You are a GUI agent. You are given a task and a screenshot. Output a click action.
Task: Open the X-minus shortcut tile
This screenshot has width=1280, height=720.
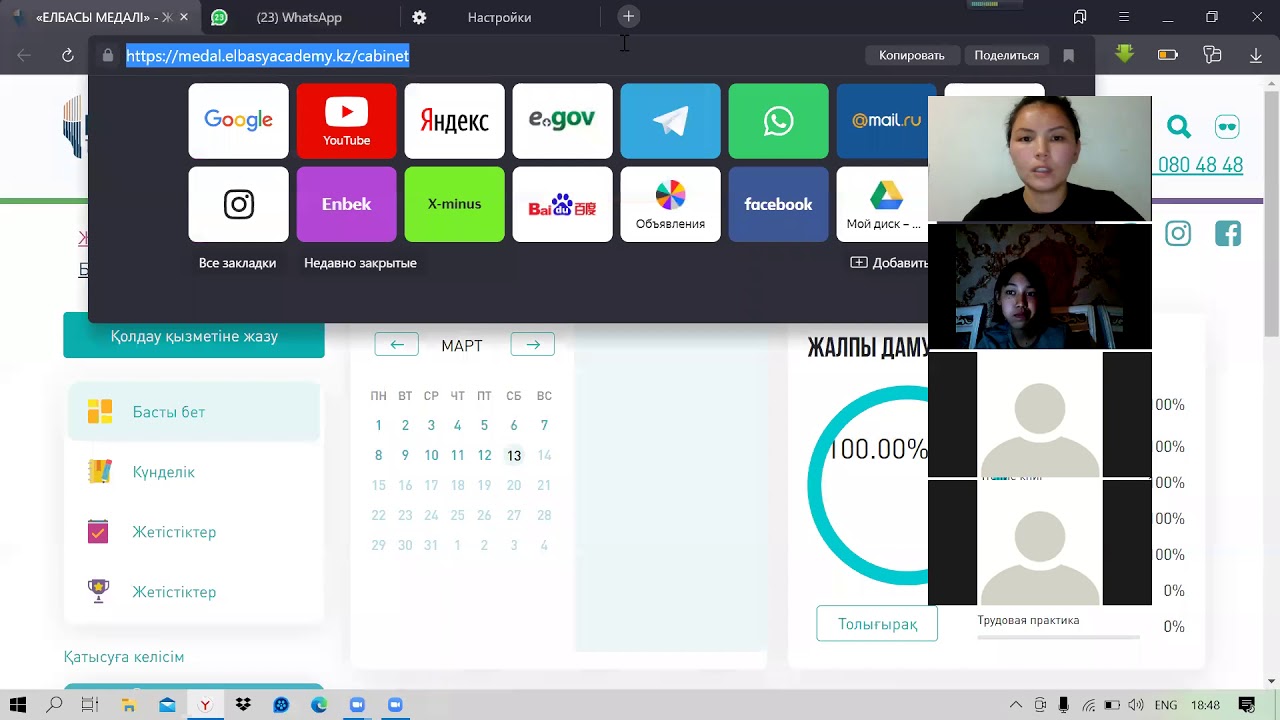[x=454, y=204]
